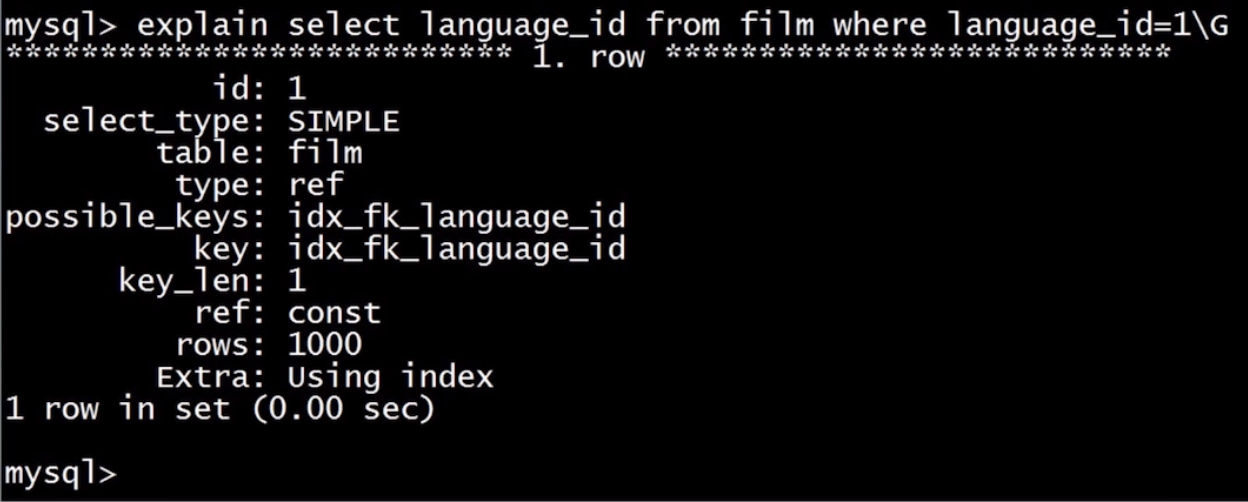The image size is (1248, 502).
Task: Click the "Using index" Extra value
Action: click(390, 376)
